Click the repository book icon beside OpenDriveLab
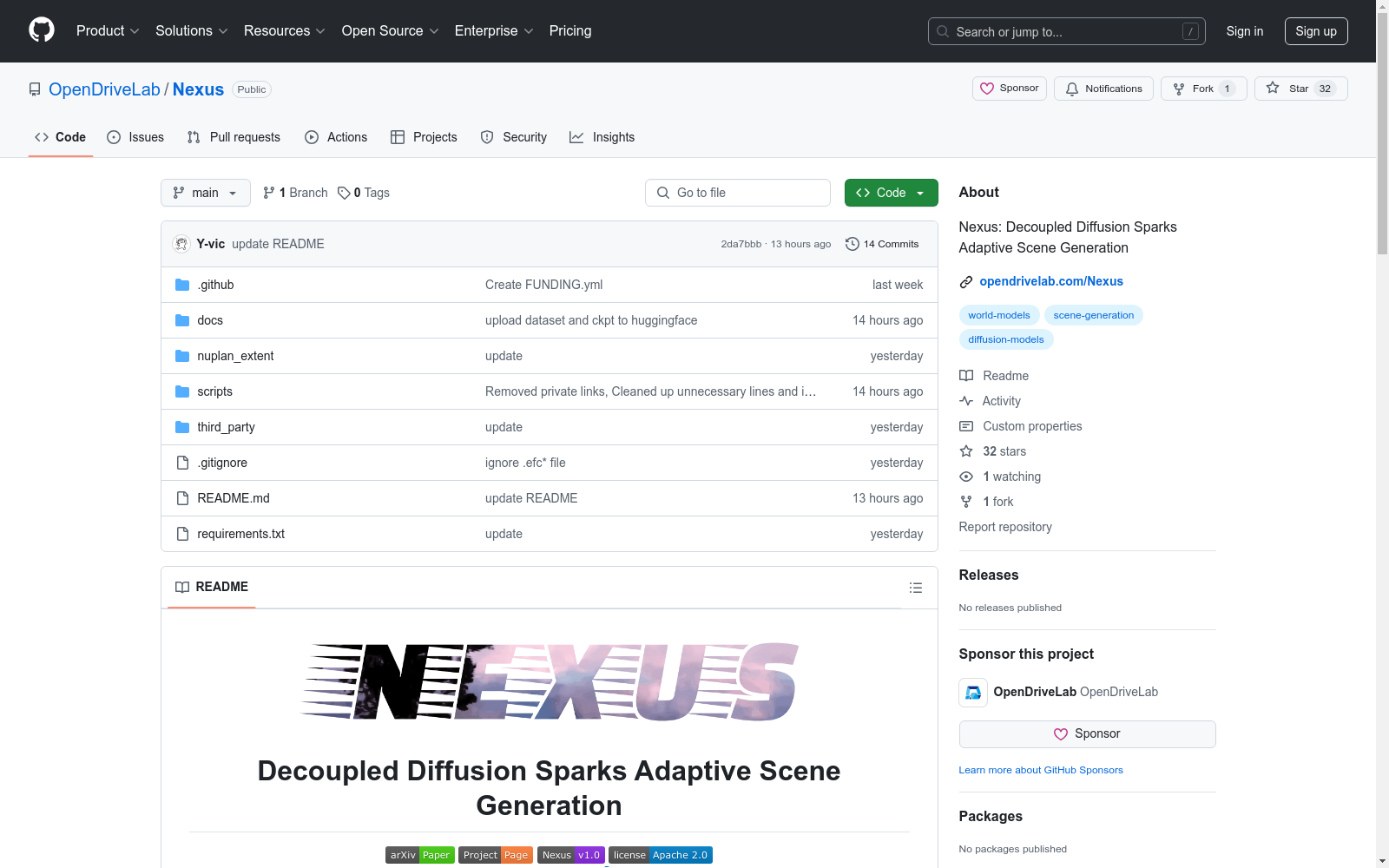1389x868 pixels. click(35, 89)
